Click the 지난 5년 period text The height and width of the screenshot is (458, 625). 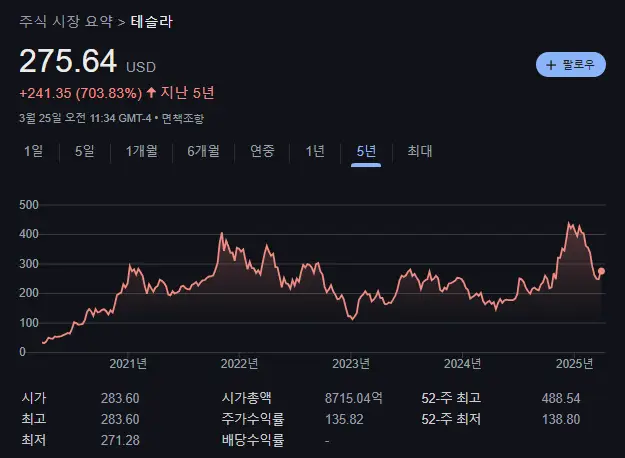point(187,93)
